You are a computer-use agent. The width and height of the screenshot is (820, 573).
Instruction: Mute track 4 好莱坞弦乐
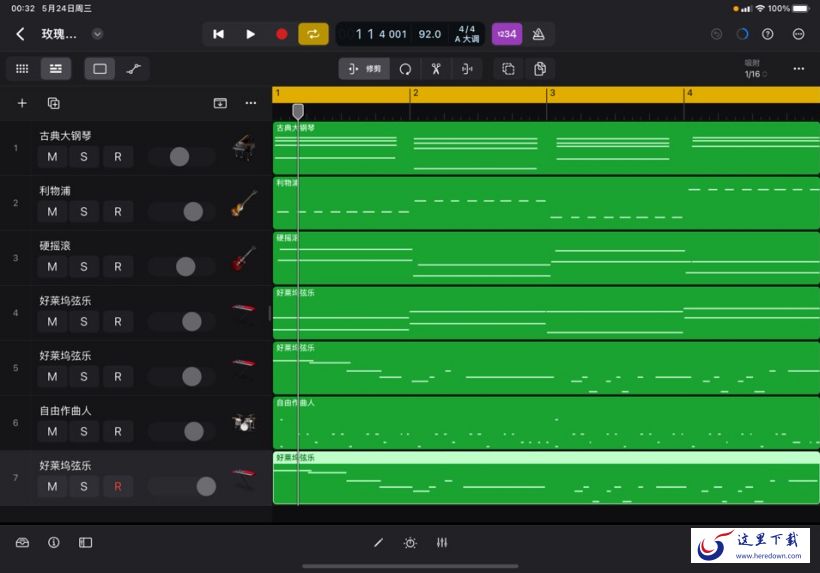coord(52,322)
